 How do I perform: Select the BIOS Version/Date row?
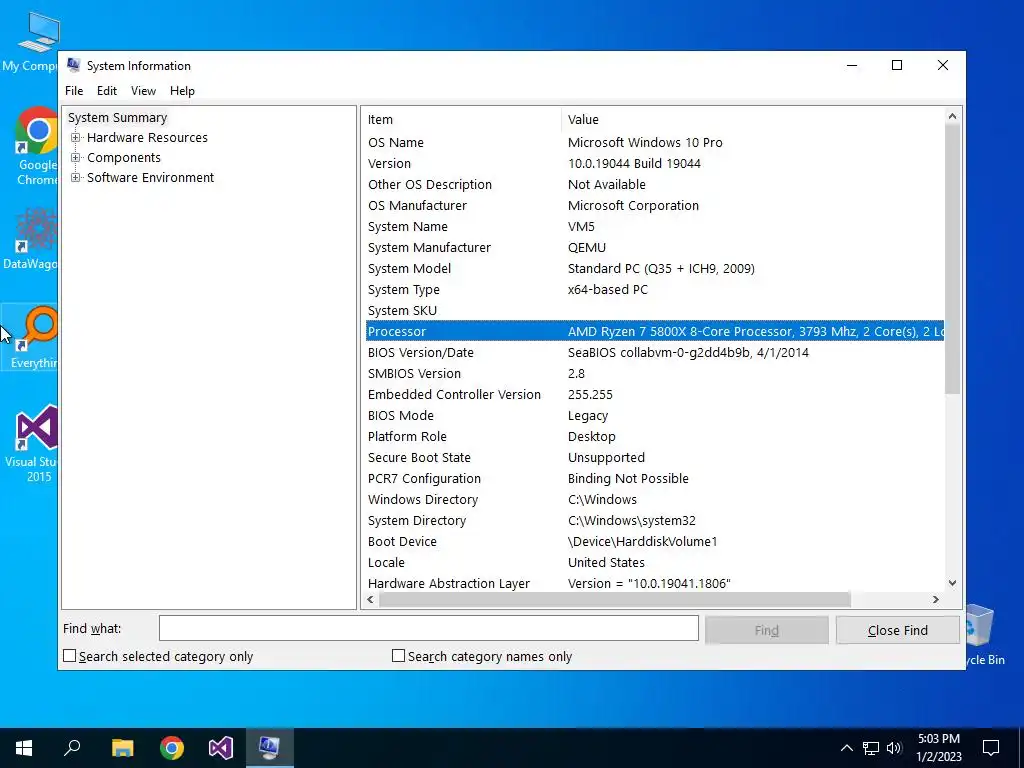[x=654, y=353]
